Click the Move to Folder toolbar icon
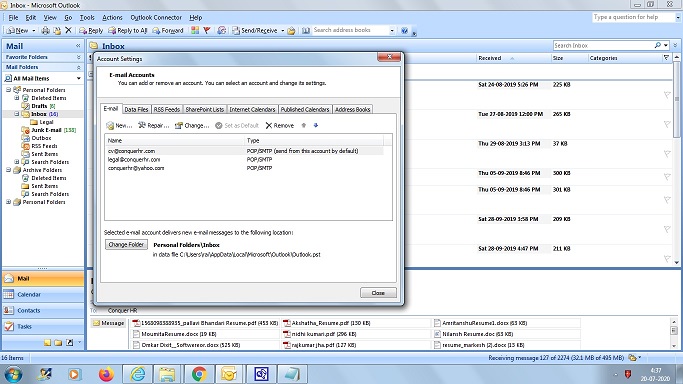 pos(57,30)
